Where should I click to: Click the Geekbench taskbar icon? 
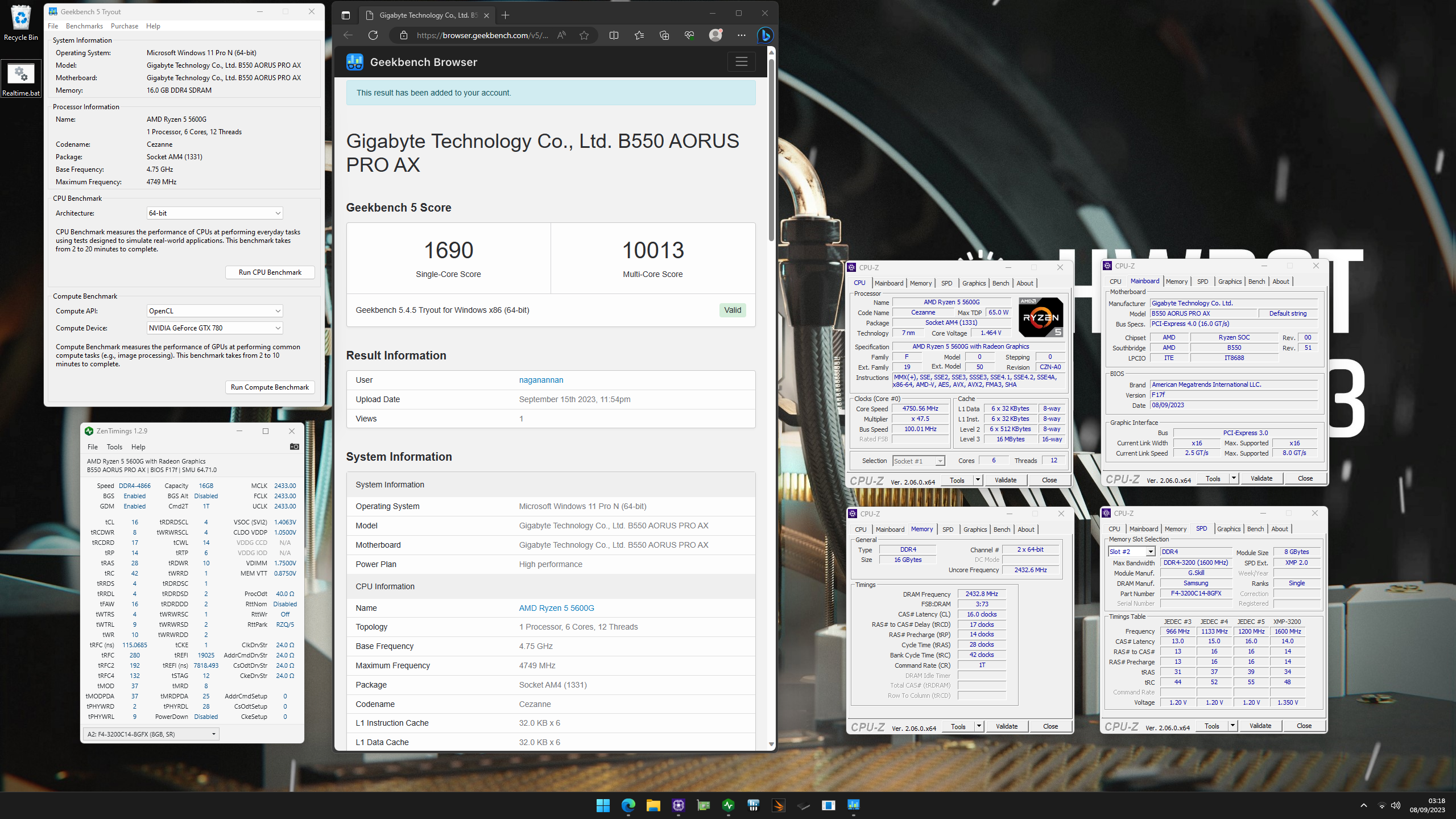pyautogui.click(x=853, y=805)
